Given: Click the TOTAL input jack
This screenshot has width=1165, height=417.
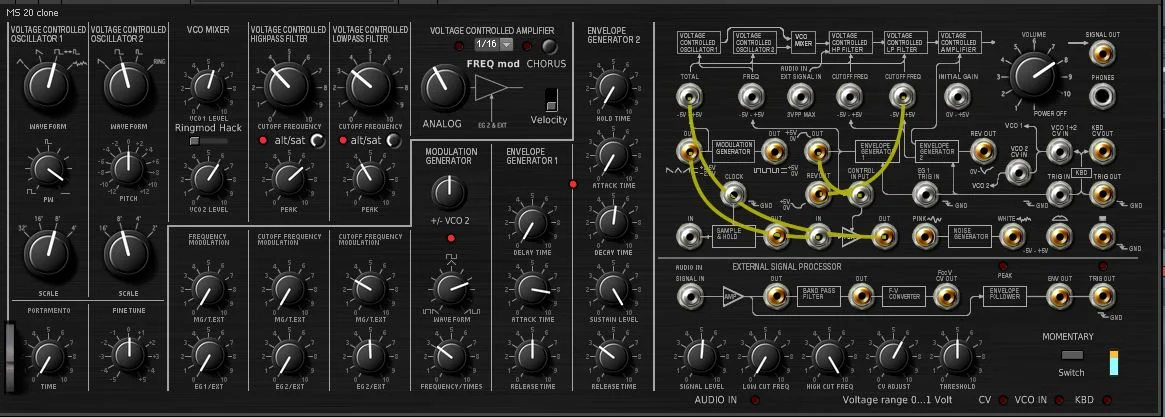Looking at the screenshot, I should 689,96.
